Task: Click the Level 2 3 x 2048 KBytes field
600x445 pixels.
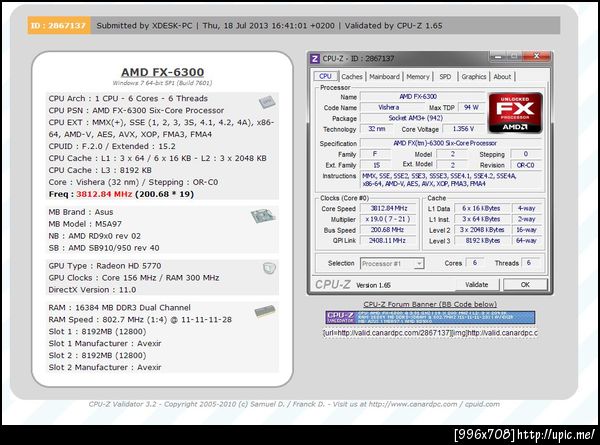Action: click(x=481, y=230)
